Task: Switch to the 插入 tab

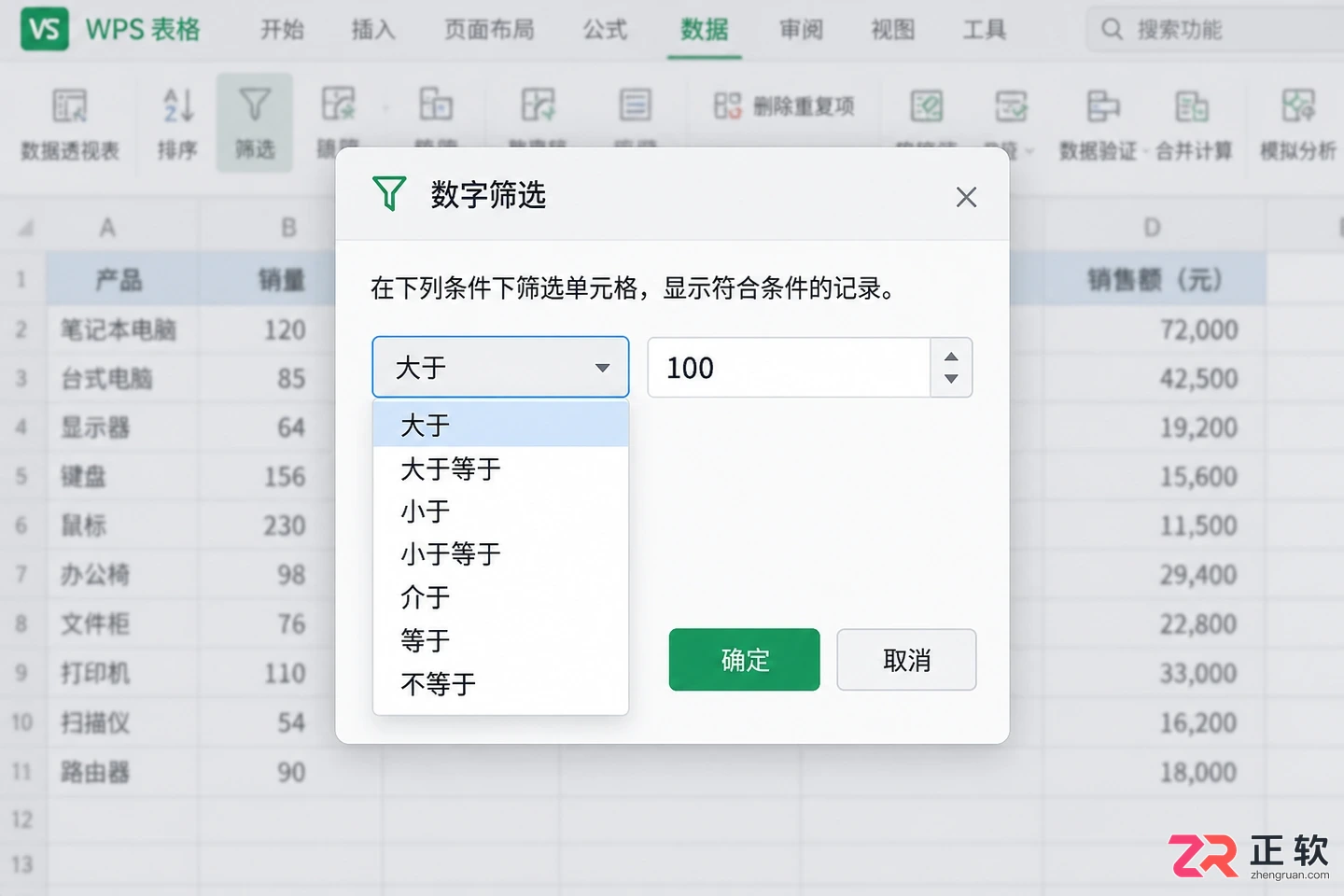Action: point(373,30)
